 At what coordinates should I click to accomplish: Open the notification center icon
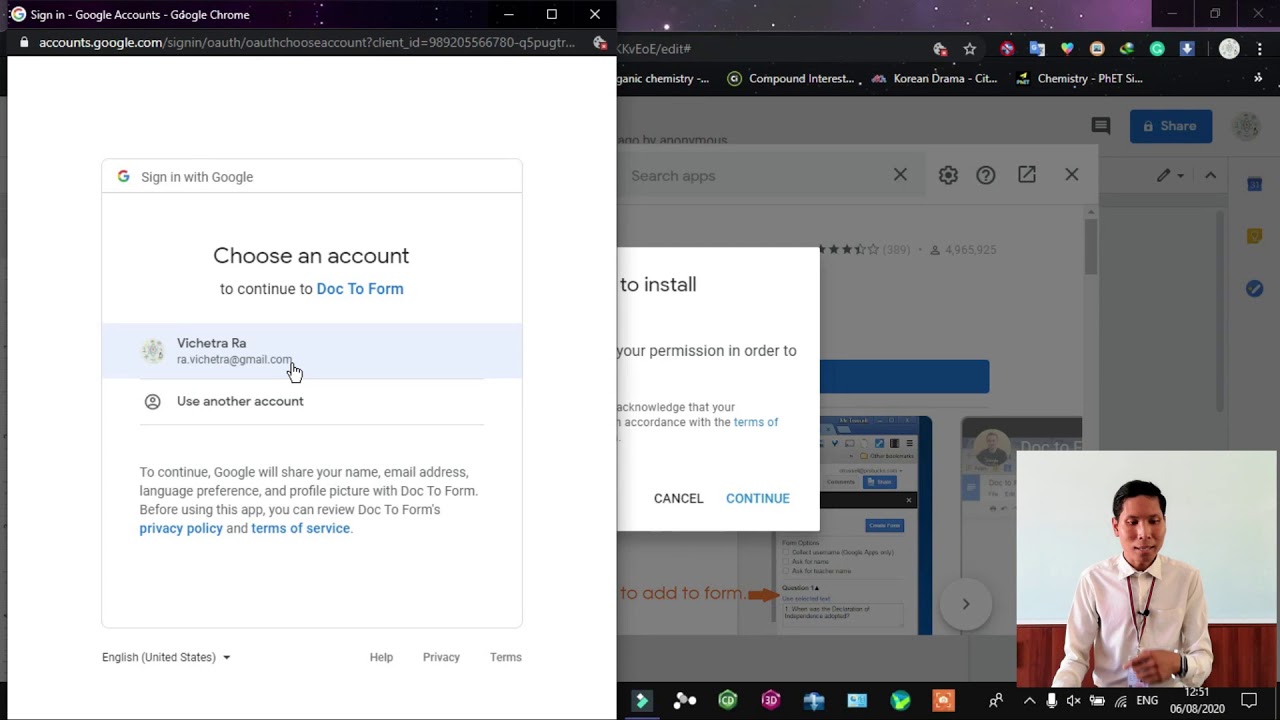[x=1249, y=701]
